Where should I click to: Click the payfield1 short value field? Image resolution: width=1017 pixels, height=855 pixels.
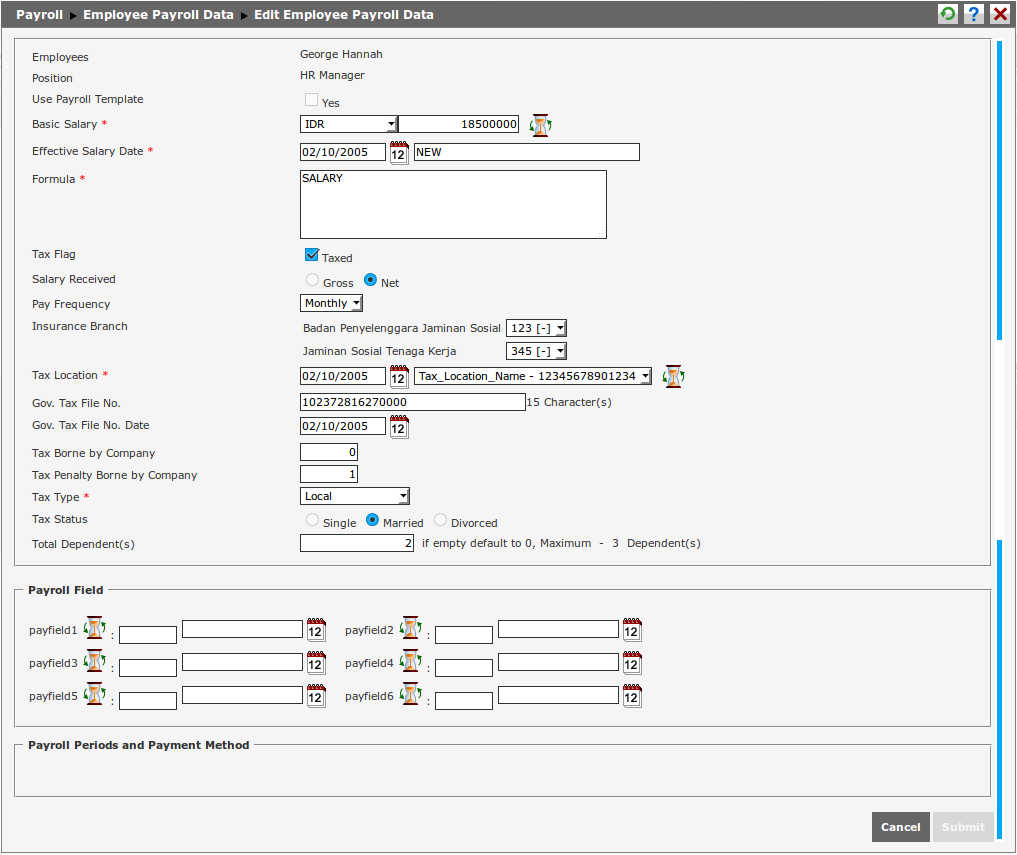(x=148, y=634)
